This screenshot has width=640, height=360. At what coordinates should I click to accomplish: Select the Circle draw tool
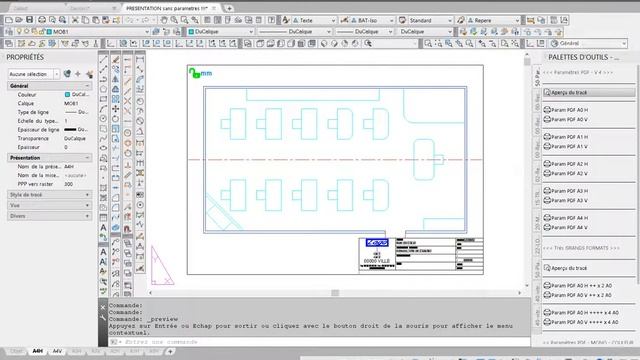tap(103, 119)
